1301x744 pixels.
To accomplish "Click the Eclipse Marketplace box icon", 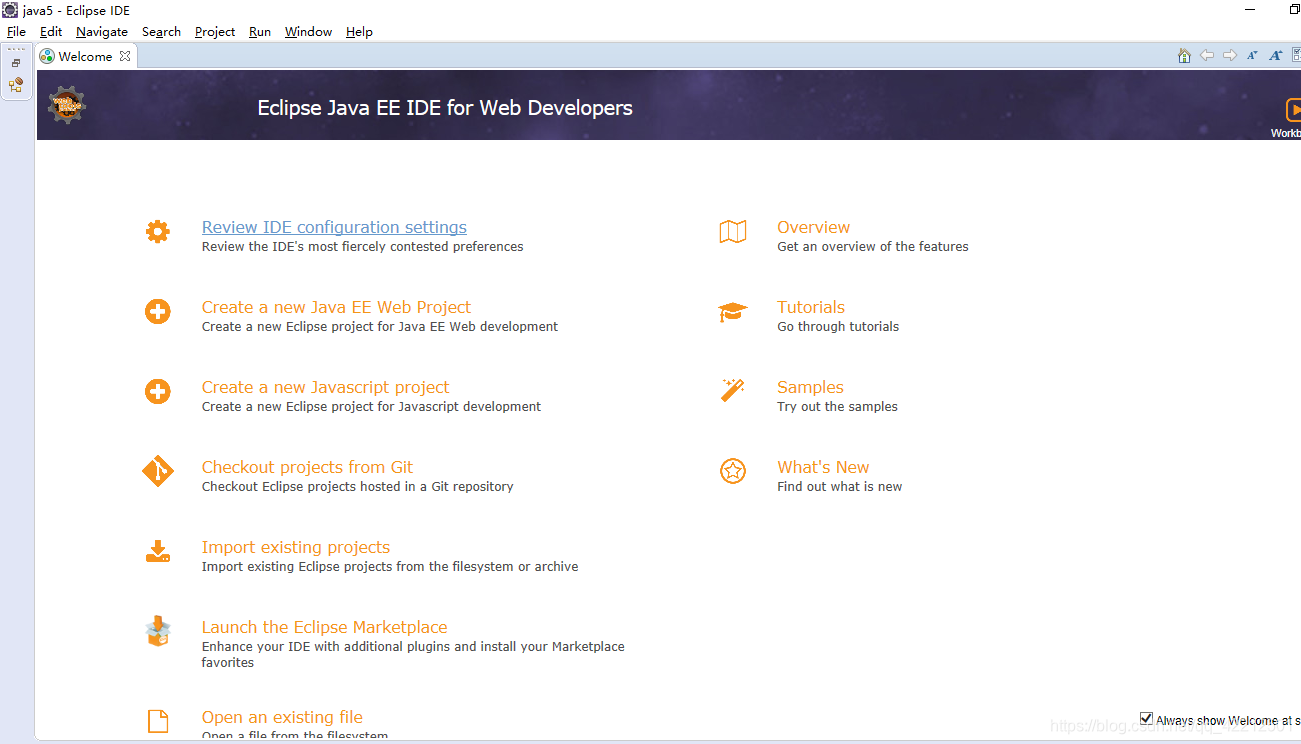I will [x=158, y=631].
